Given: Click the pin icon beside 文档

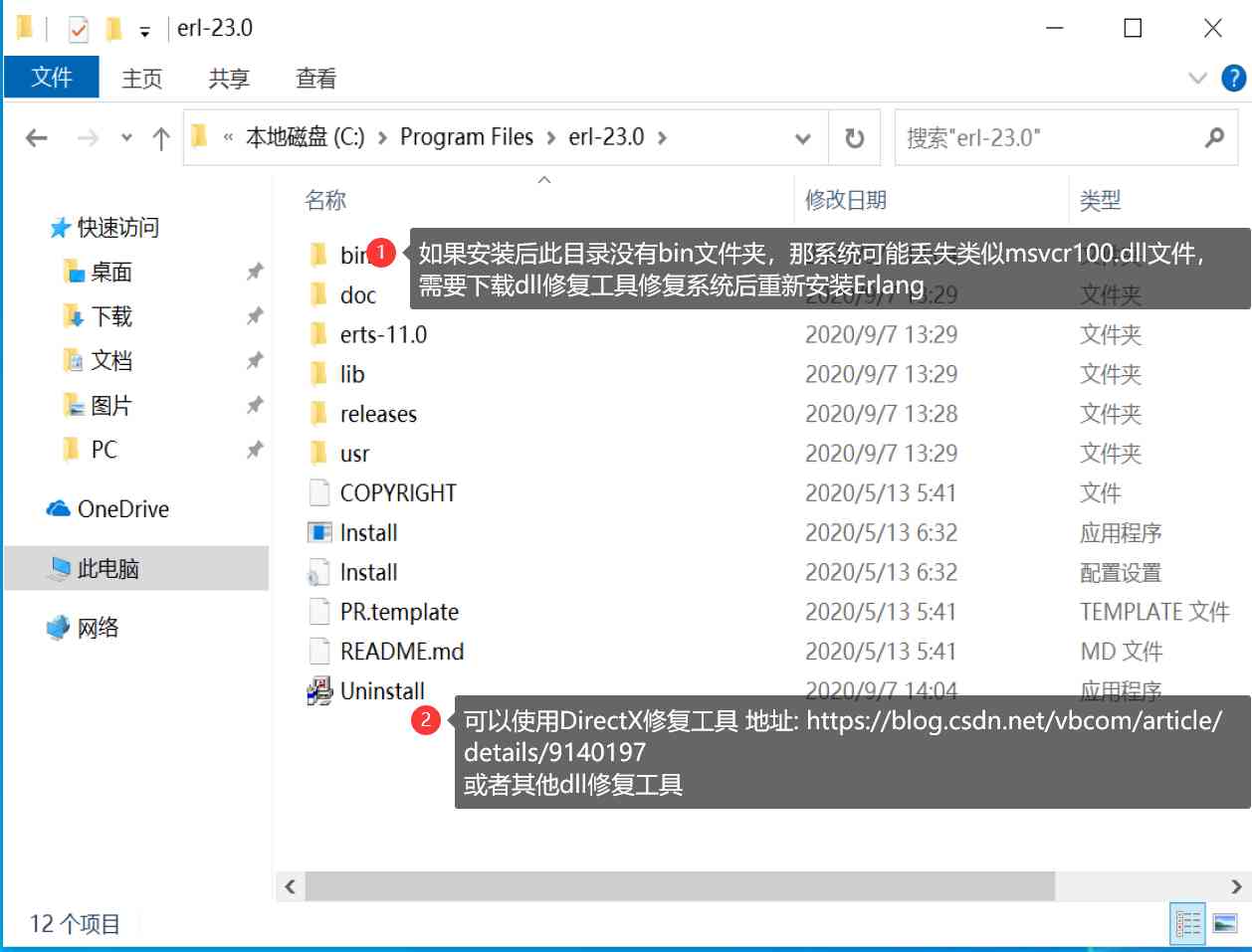Looking at the screenshot, I should 255,359.
